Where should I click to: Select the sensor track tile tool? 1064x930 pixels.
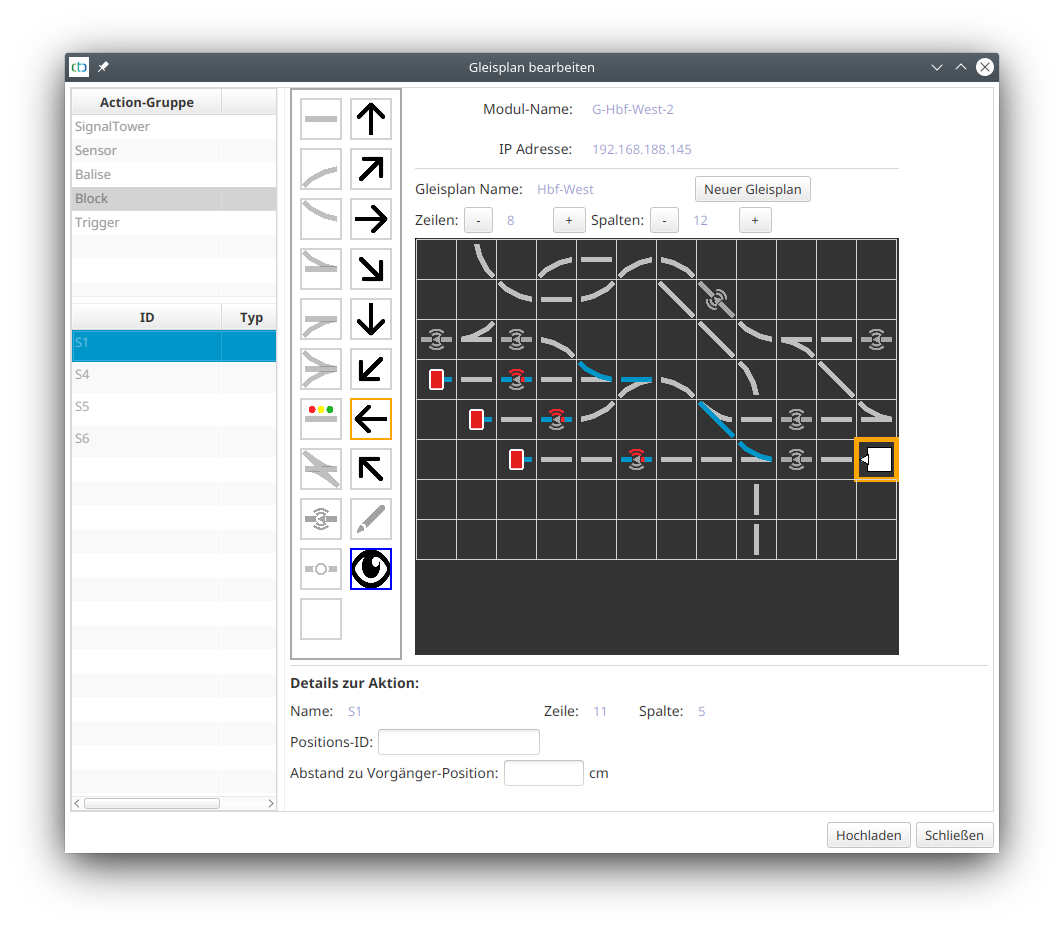320,519
